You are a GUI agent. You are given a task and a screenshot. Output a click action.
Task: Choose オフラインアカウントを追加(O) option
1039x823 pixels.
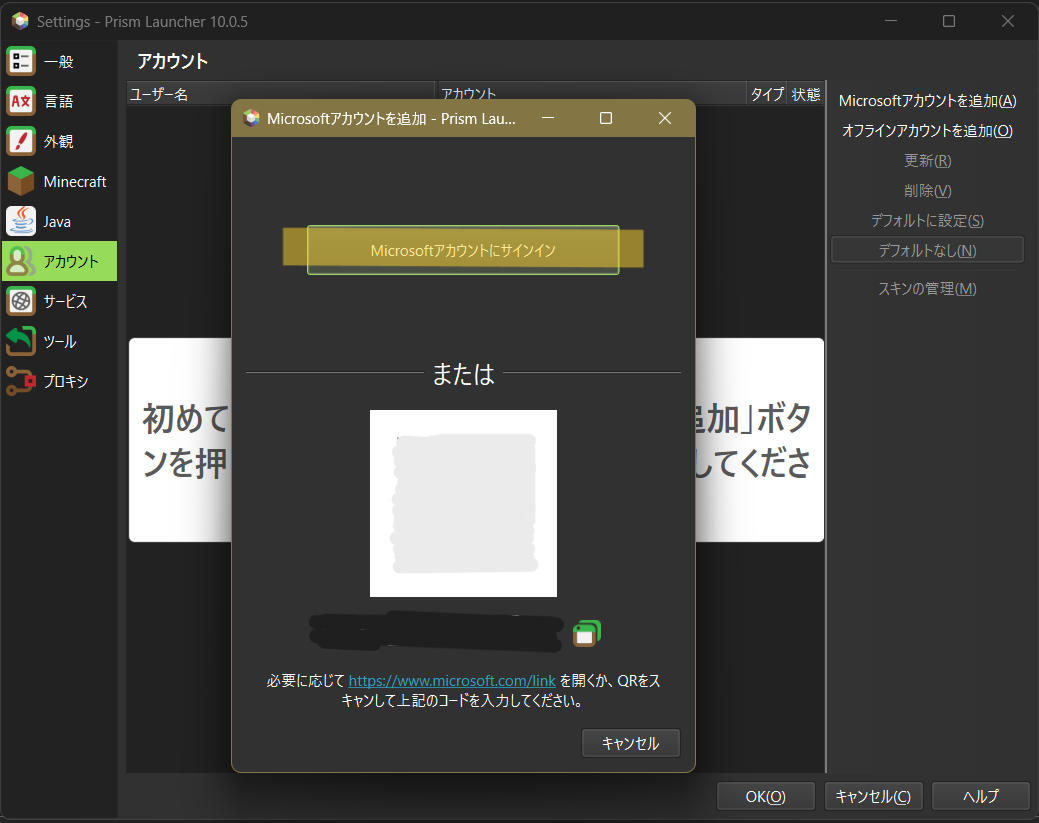click(927, 131)
